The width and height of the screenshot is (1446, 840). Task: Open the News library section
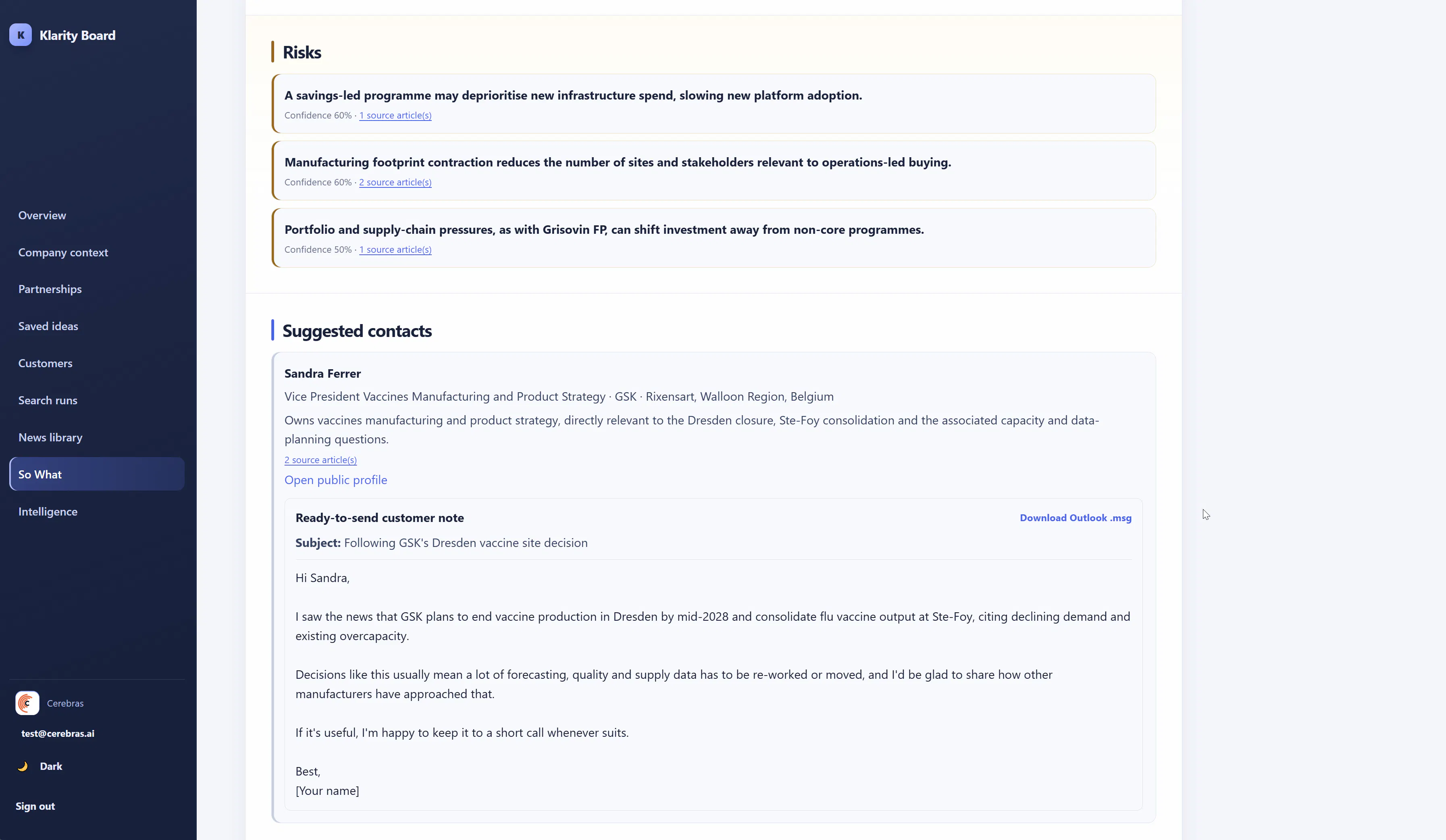tap(50, 437)
